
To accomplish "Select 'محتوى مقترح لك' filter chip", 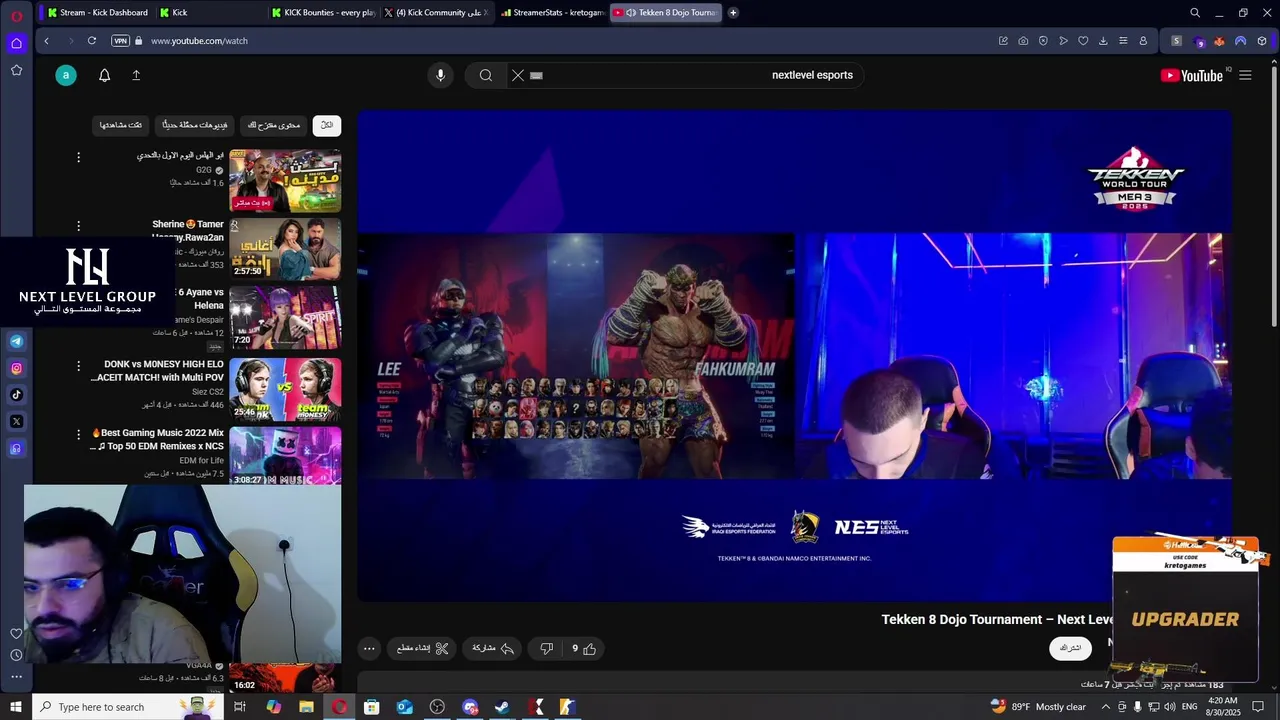I will coord(274,125).
